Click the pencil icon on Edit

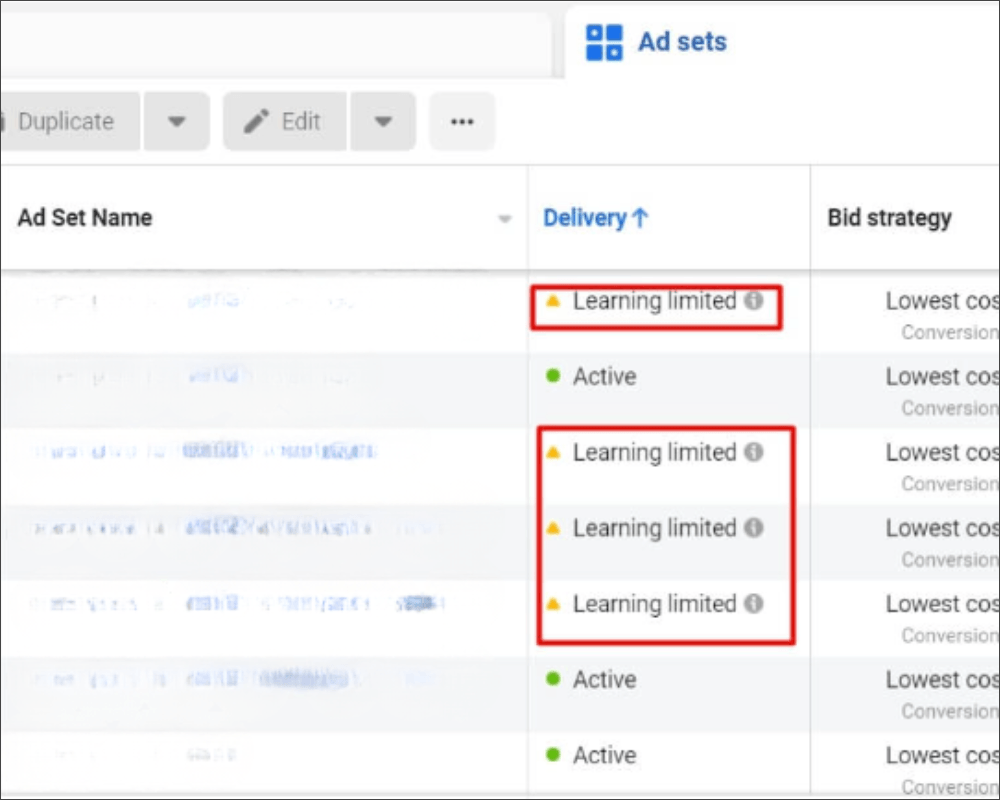pyautogui.click(x=256, y=121)
